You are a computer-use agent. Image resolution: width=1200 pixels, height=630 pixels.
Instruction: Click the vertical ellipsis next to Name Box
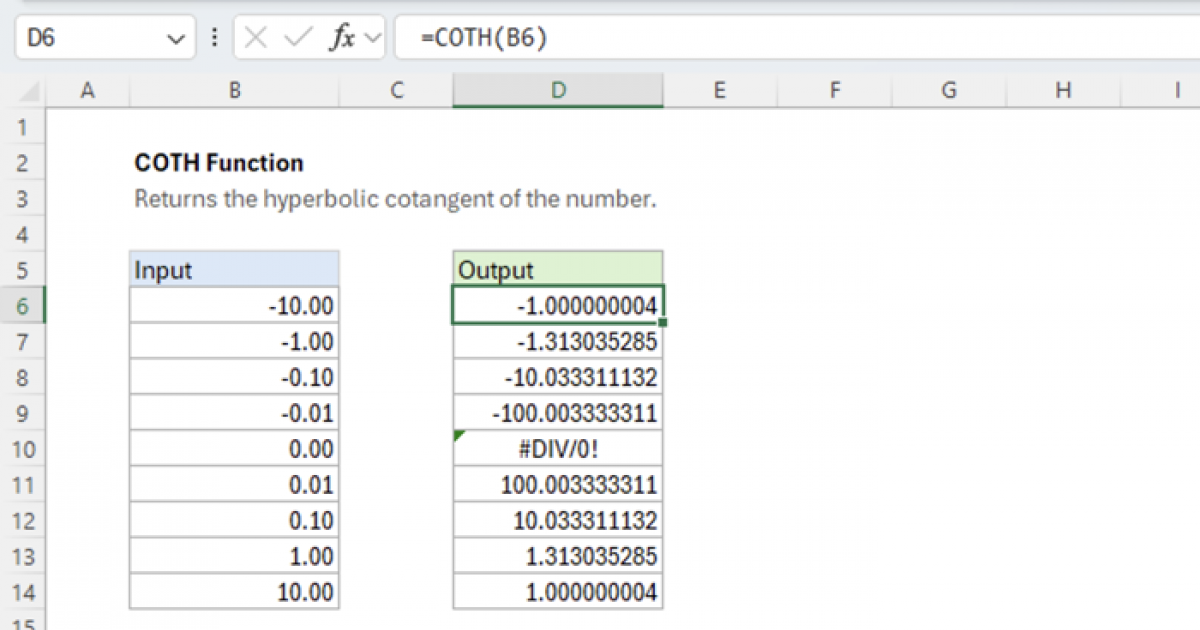click(215, 37)
